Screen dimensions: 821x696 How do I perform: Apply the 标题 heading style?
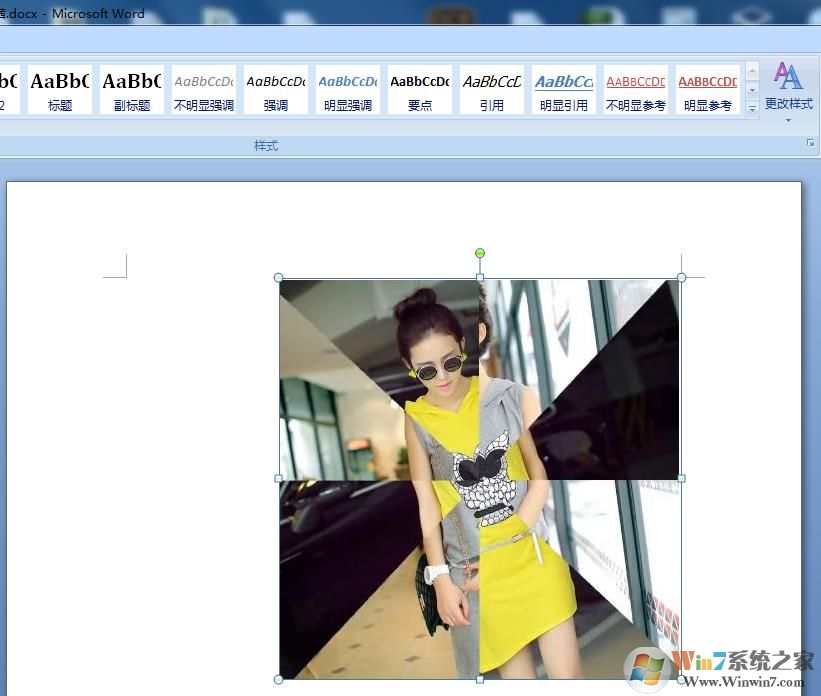coord(59,88)
